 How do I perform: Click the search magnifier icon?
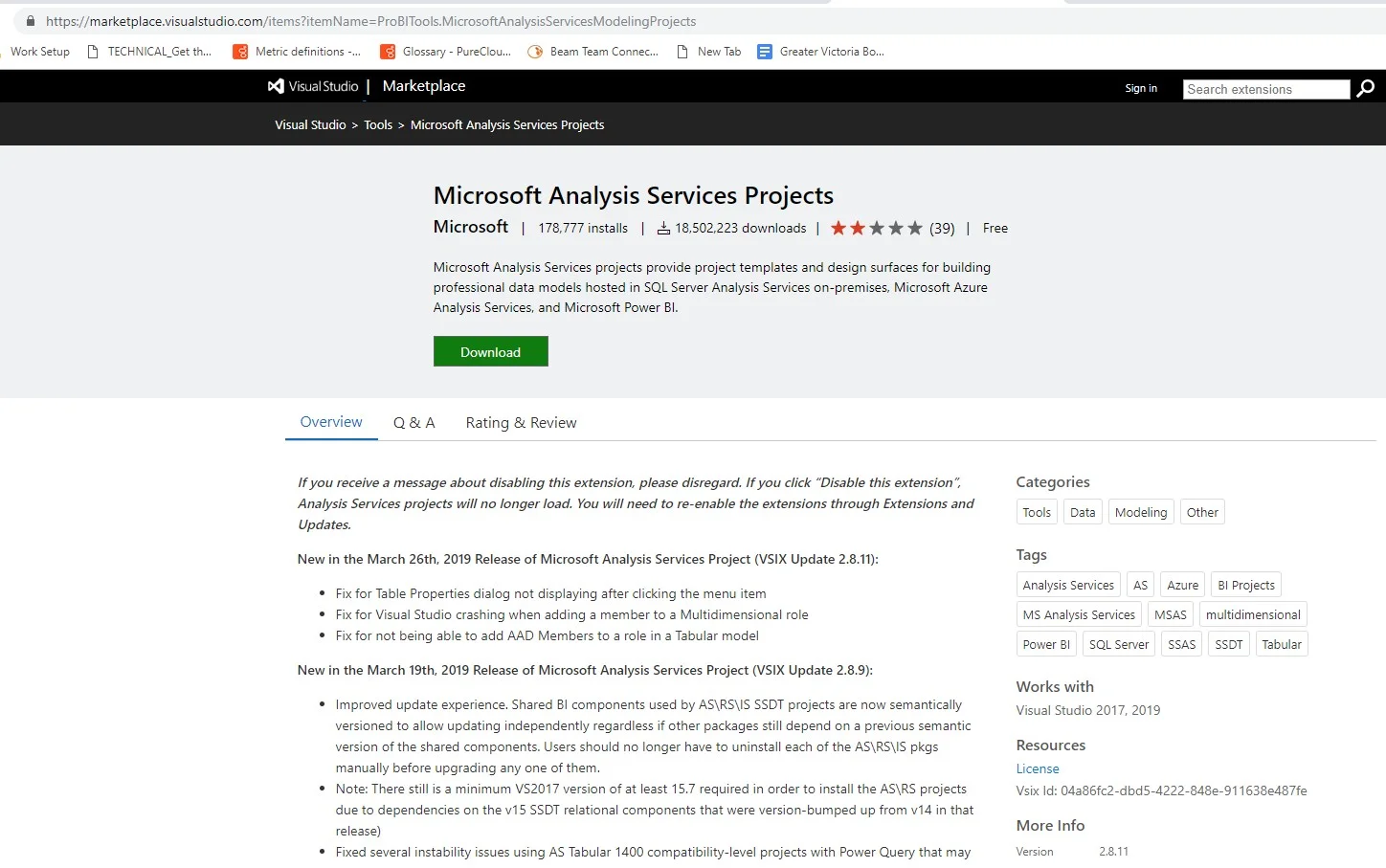(1366, 88)
